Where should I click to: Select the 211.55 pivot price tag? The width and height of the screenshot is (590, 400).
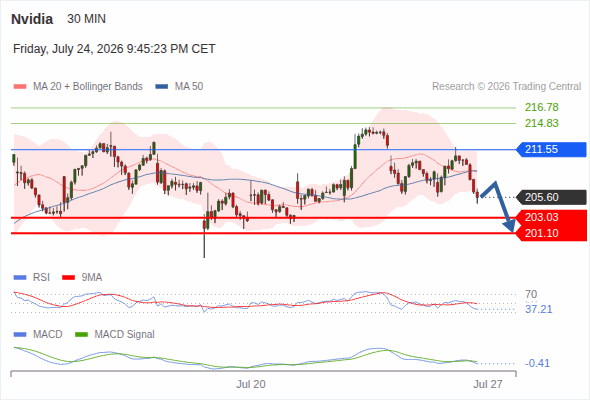point(551,149)
